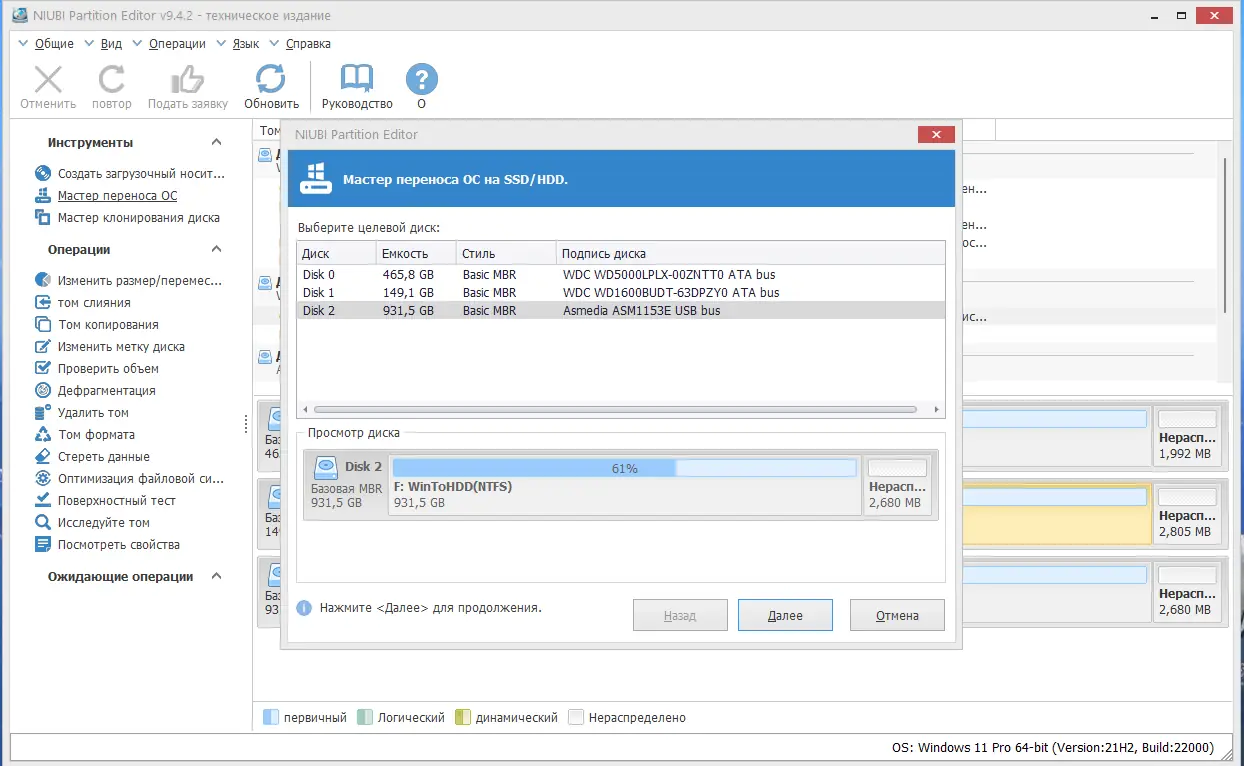Image resolution: width=1244 pixels, height=766 pixels.
Task: Click the Диск column header
Action: tap(337, 253)
